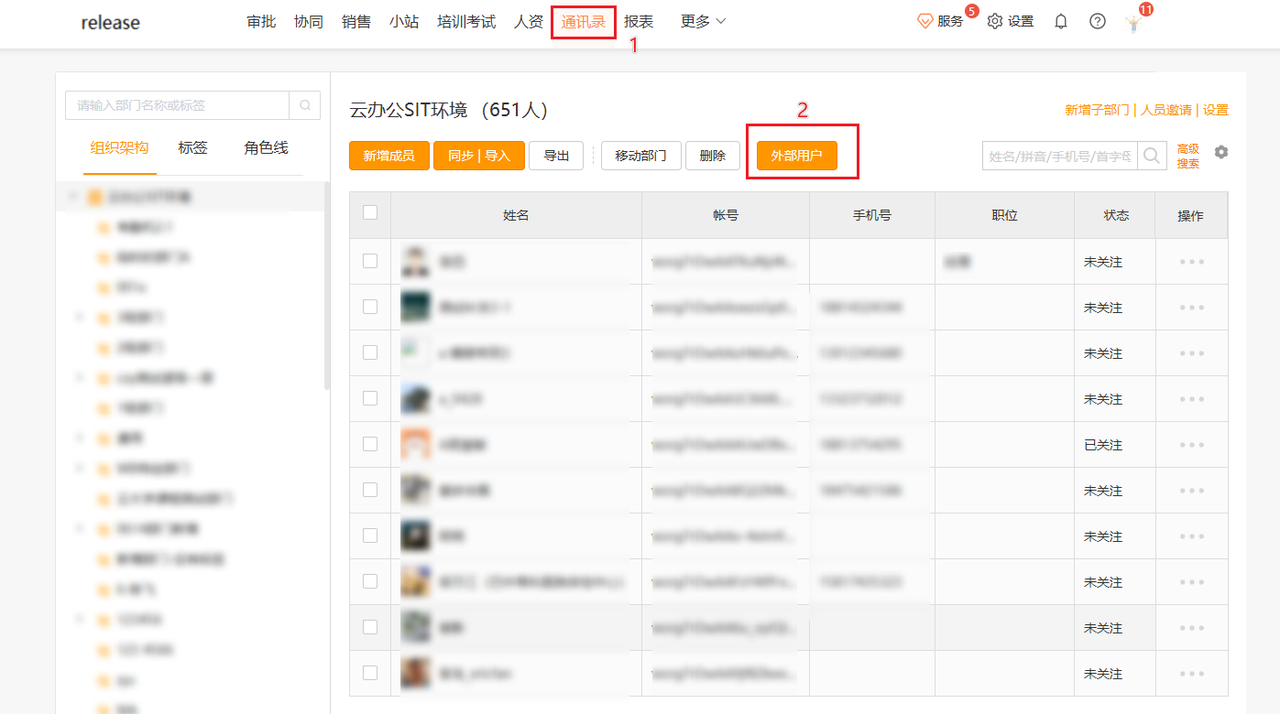The width and height of the screenshot is (1280, 714).
Task: Click the 外部用户 button
Action: click(797, 155)
